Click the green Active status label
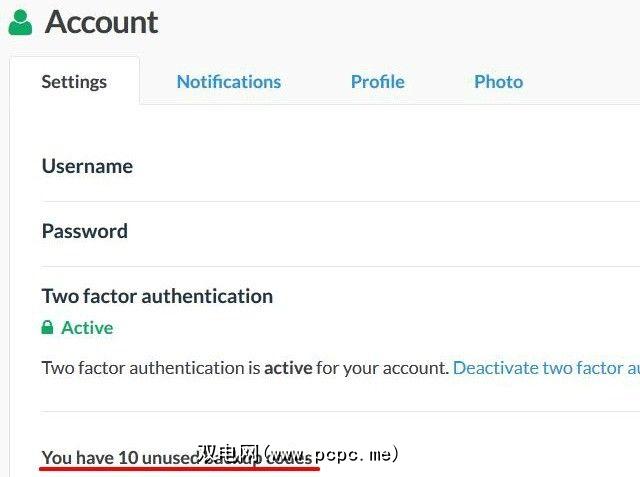This screenshot has width=640, height=477. pyautogui.click(x=87, y=328)
